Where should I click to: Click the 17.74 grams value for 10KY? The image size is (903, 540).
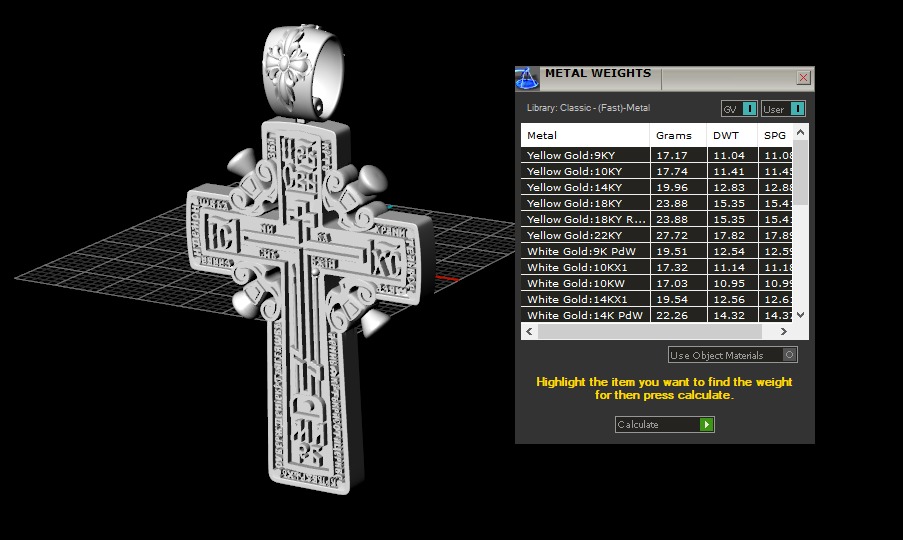click(x=671, y=172)
